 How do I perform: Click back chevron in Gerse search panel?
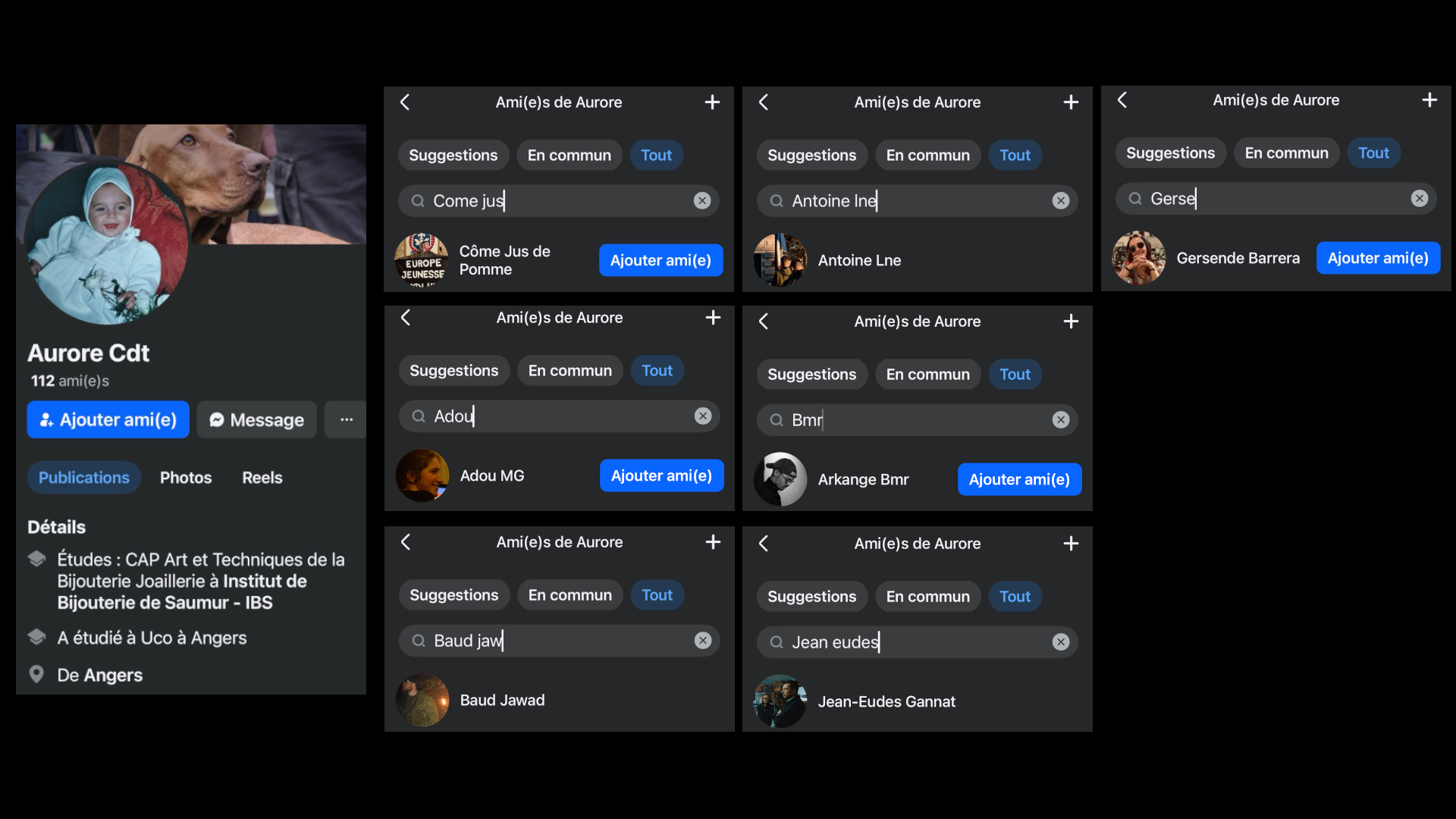1122,100
